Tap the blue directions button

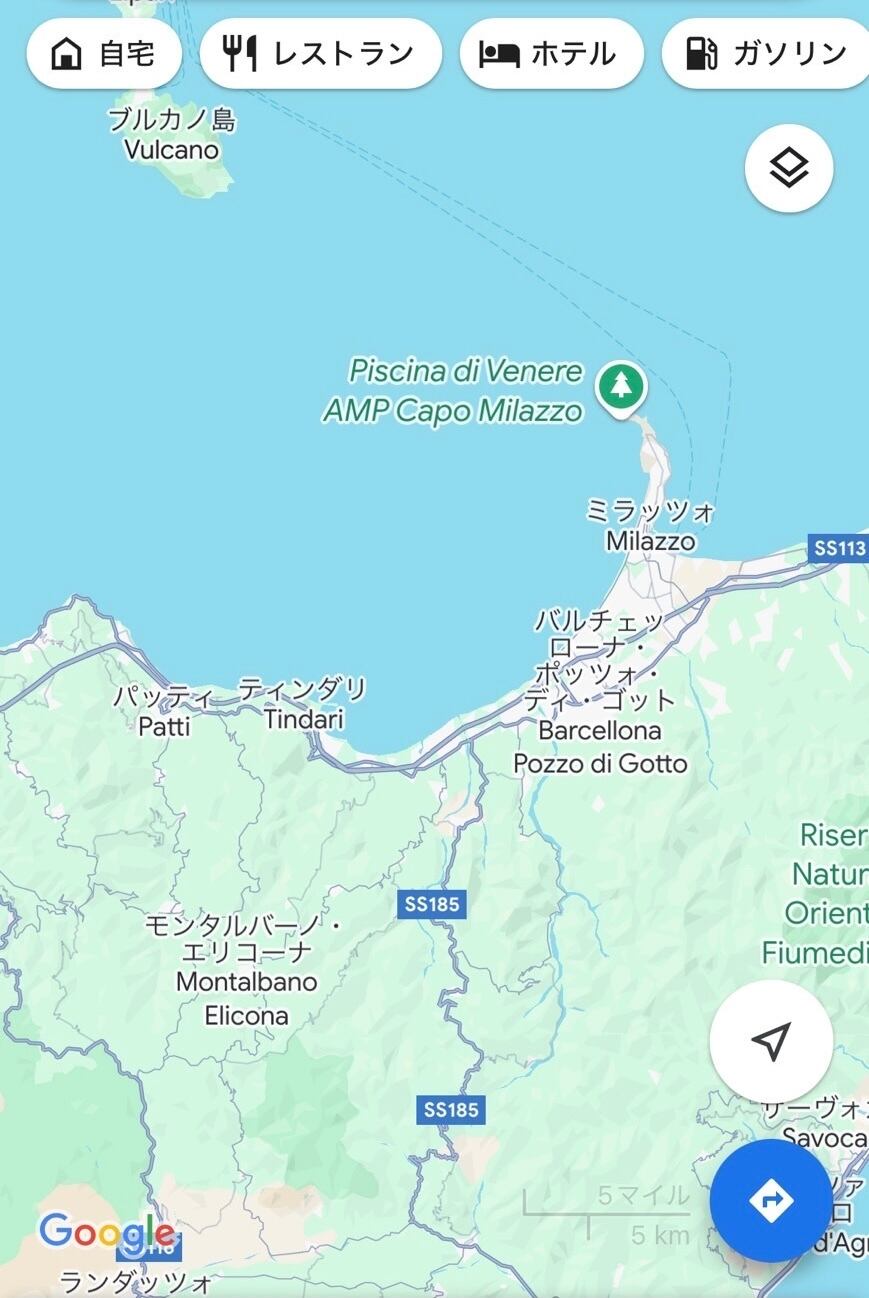(771, 1200)
